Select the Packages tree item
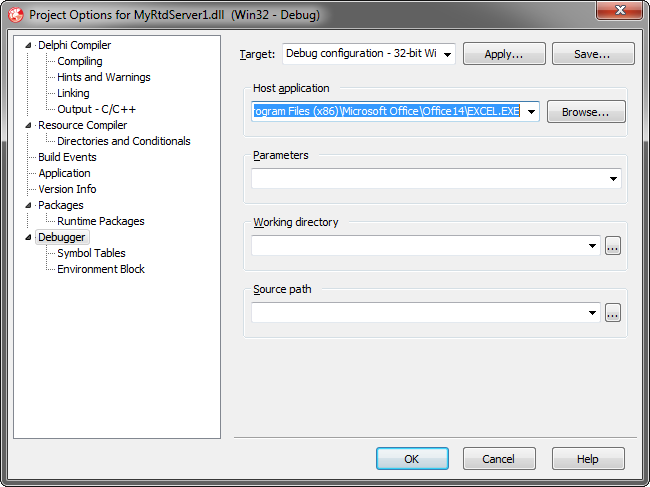650x487 pixels. [x=61, y=205]
